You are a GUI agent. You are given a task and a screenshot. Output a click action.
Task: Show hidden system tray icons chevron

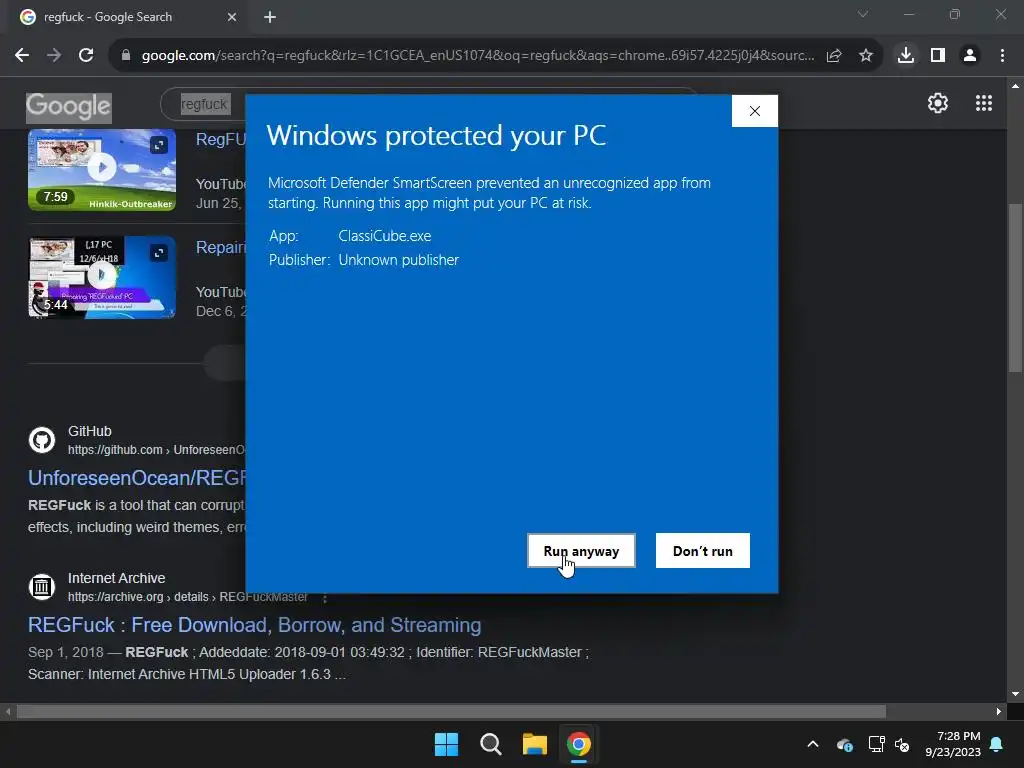(813, 744)
